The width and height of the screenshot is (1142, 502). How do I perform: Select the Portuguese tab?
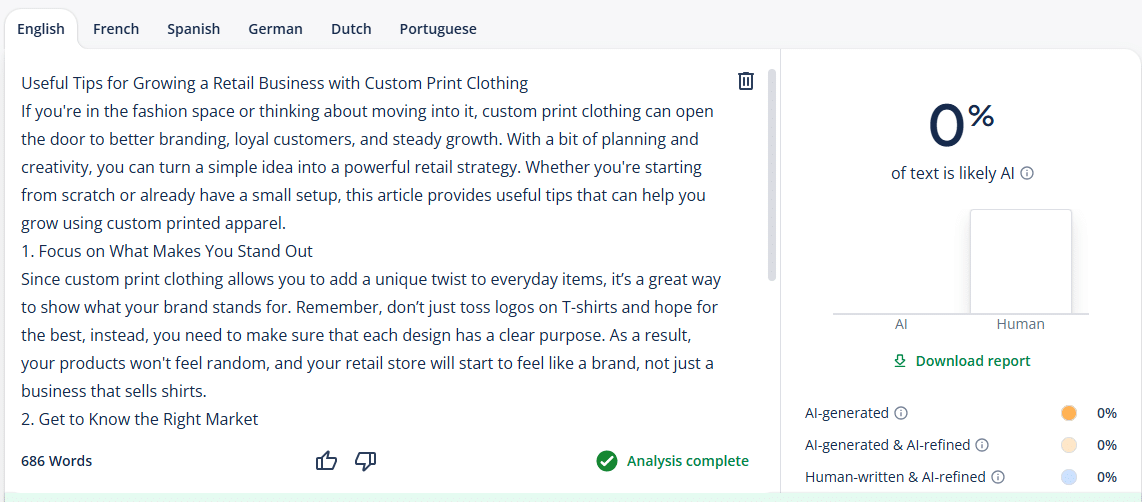[x=438, y=29]
